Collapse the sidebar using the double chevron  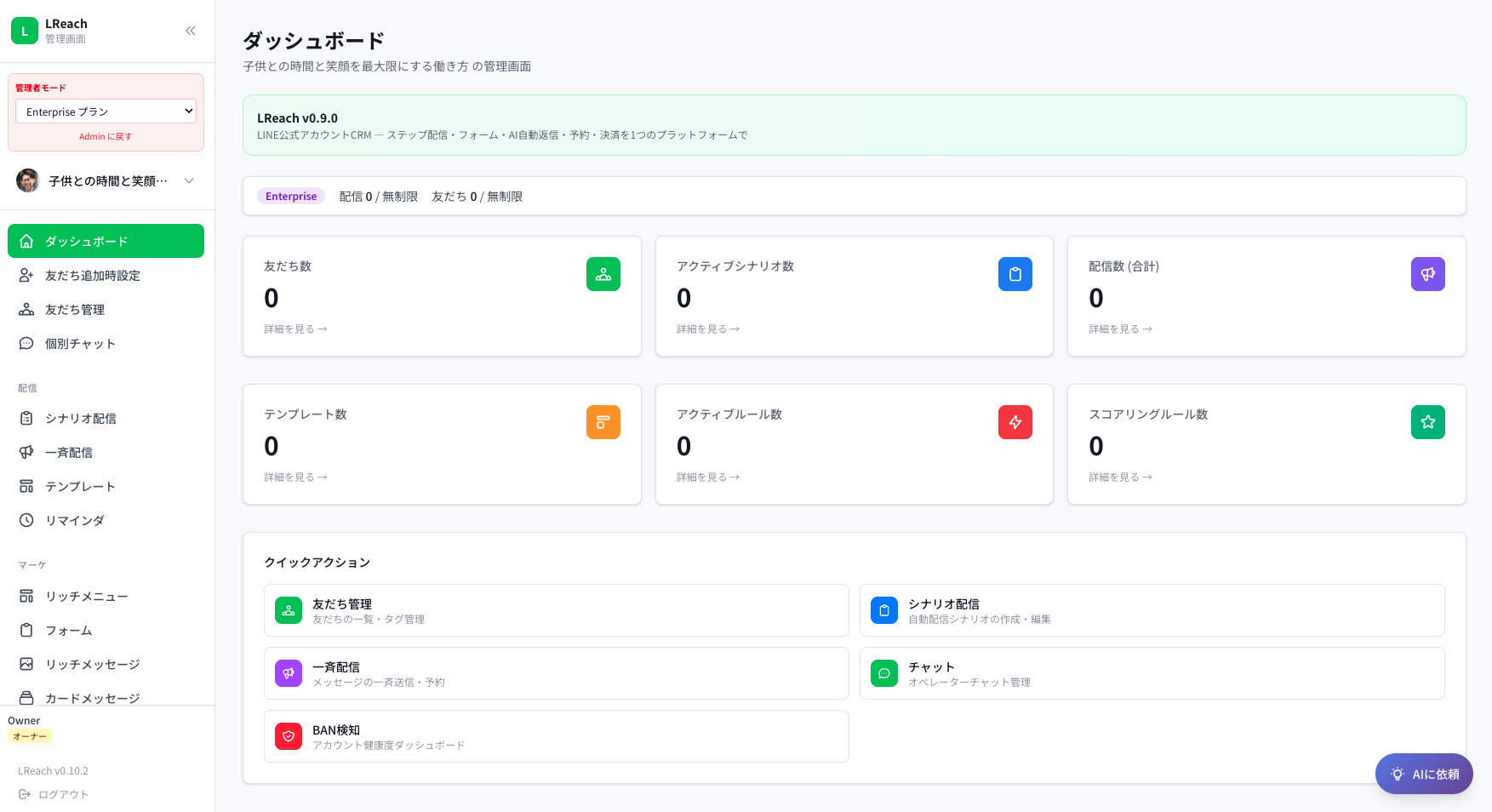pyautogui.click(x=190, y=30)
